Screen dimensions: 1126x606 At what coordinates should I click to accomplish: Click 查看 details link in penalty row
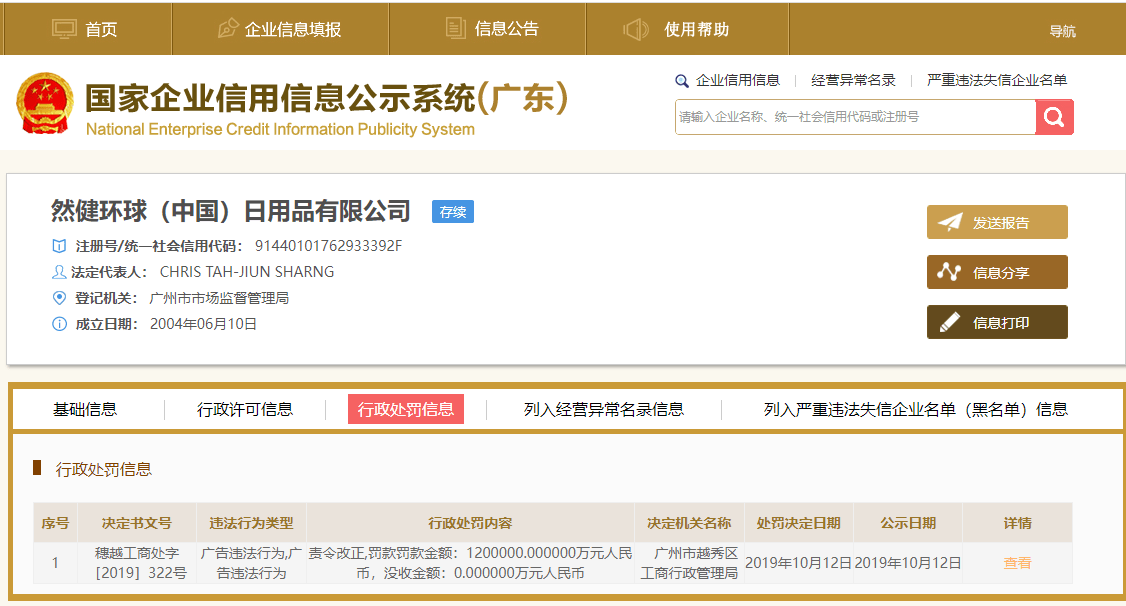[1017, 563]
